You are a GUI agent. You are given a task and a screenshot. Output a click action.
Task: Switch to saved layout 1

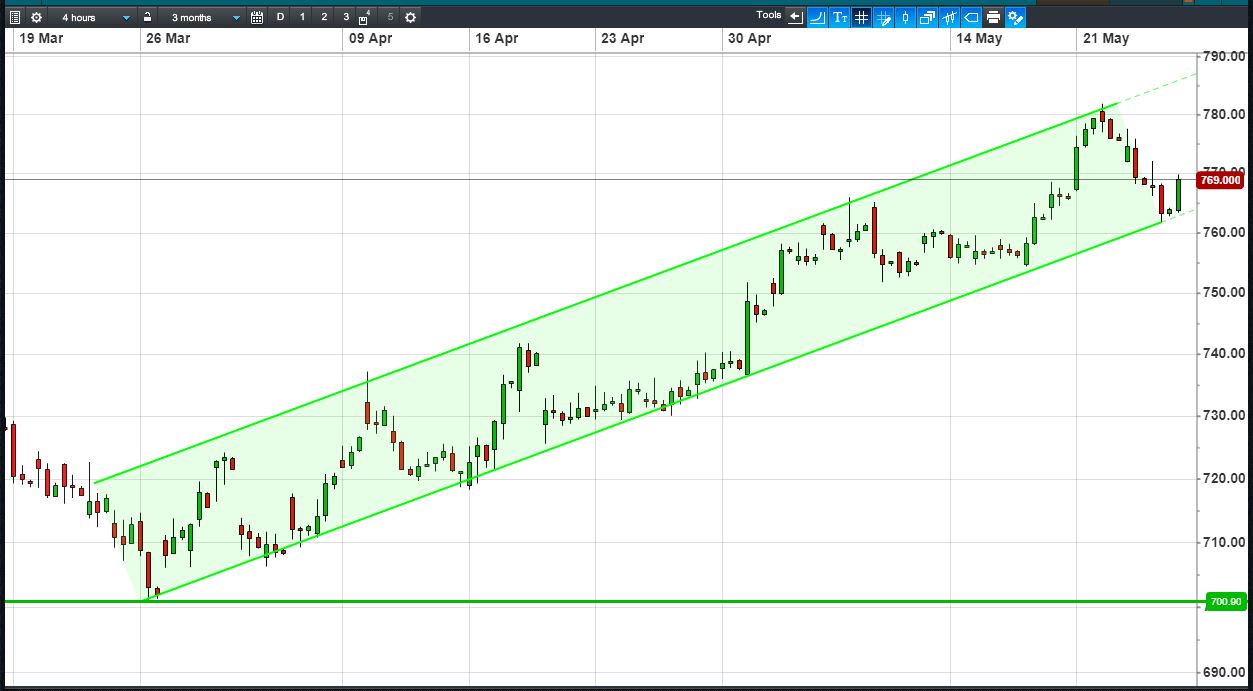(302, 17)
